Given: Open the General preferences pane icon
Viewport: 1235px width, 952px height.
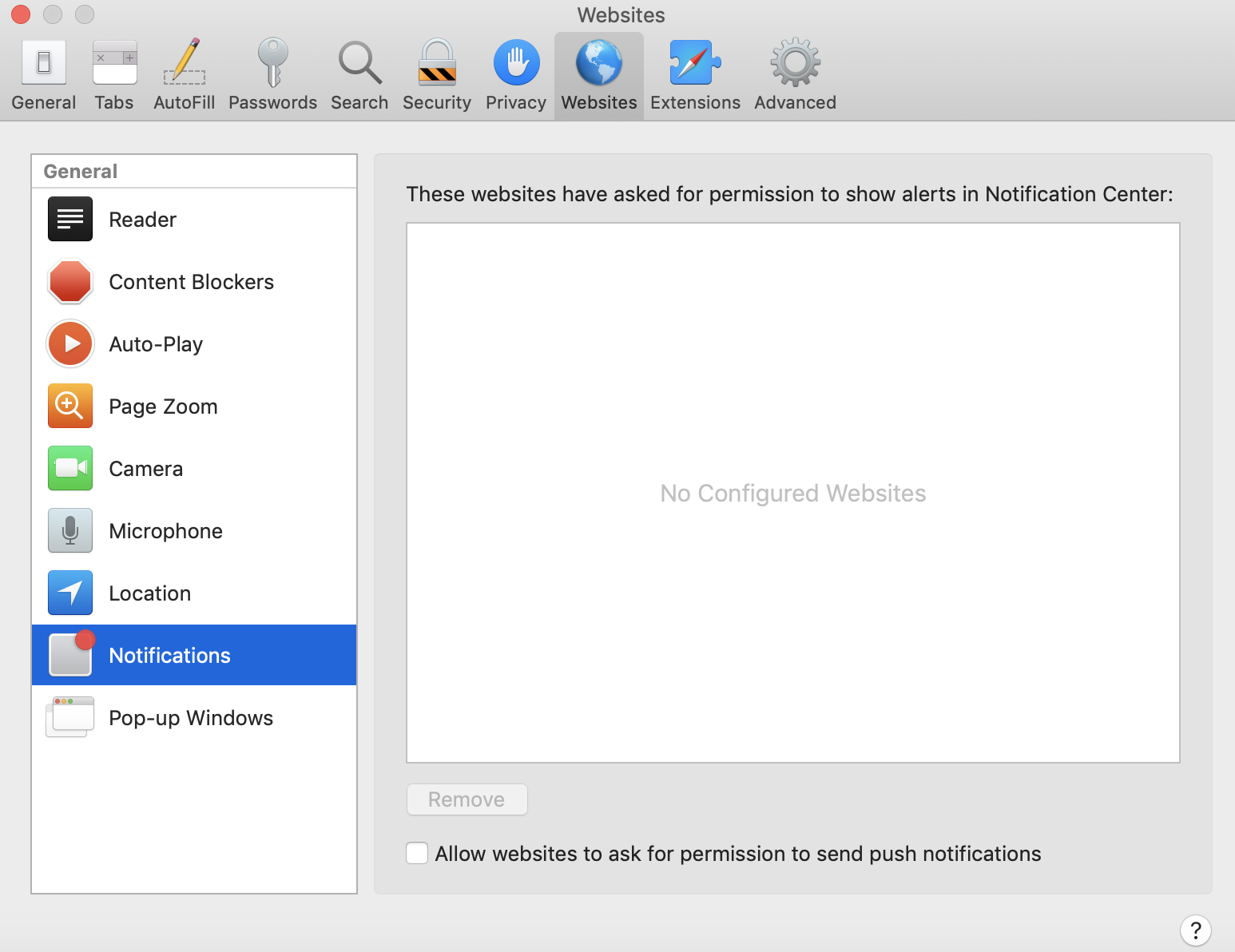Looking at the screenshot, I should click(44, 62).
